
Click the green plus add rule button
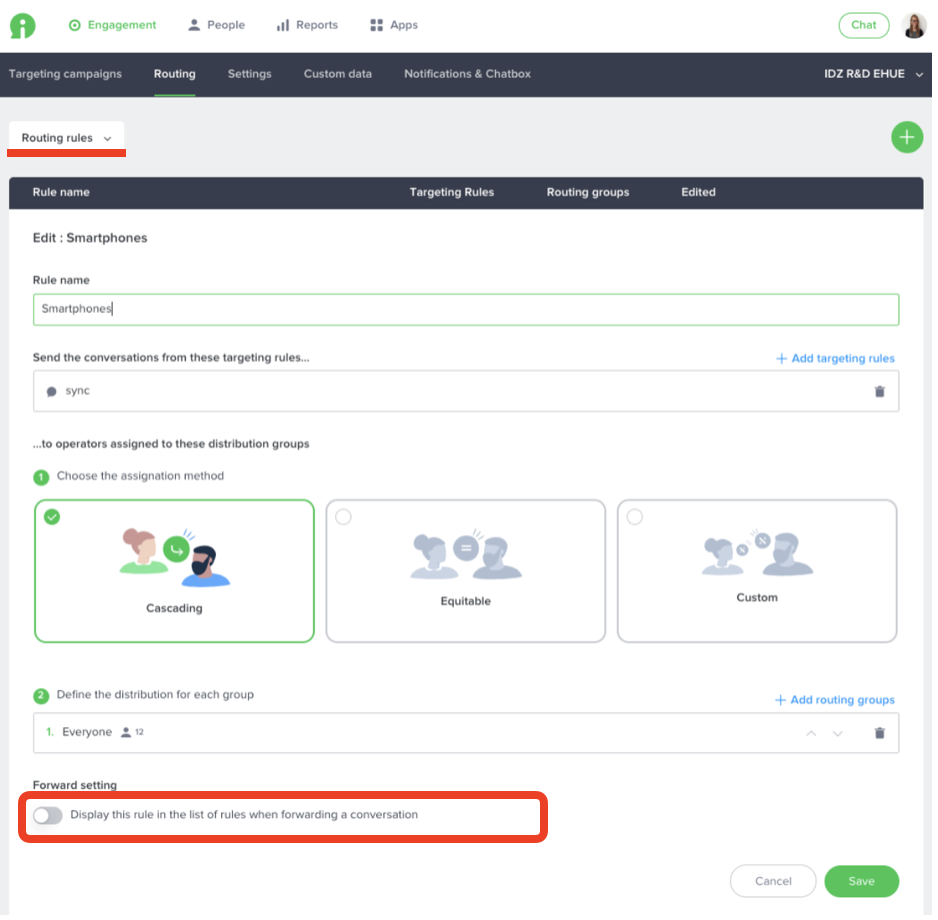pos(906,138)
